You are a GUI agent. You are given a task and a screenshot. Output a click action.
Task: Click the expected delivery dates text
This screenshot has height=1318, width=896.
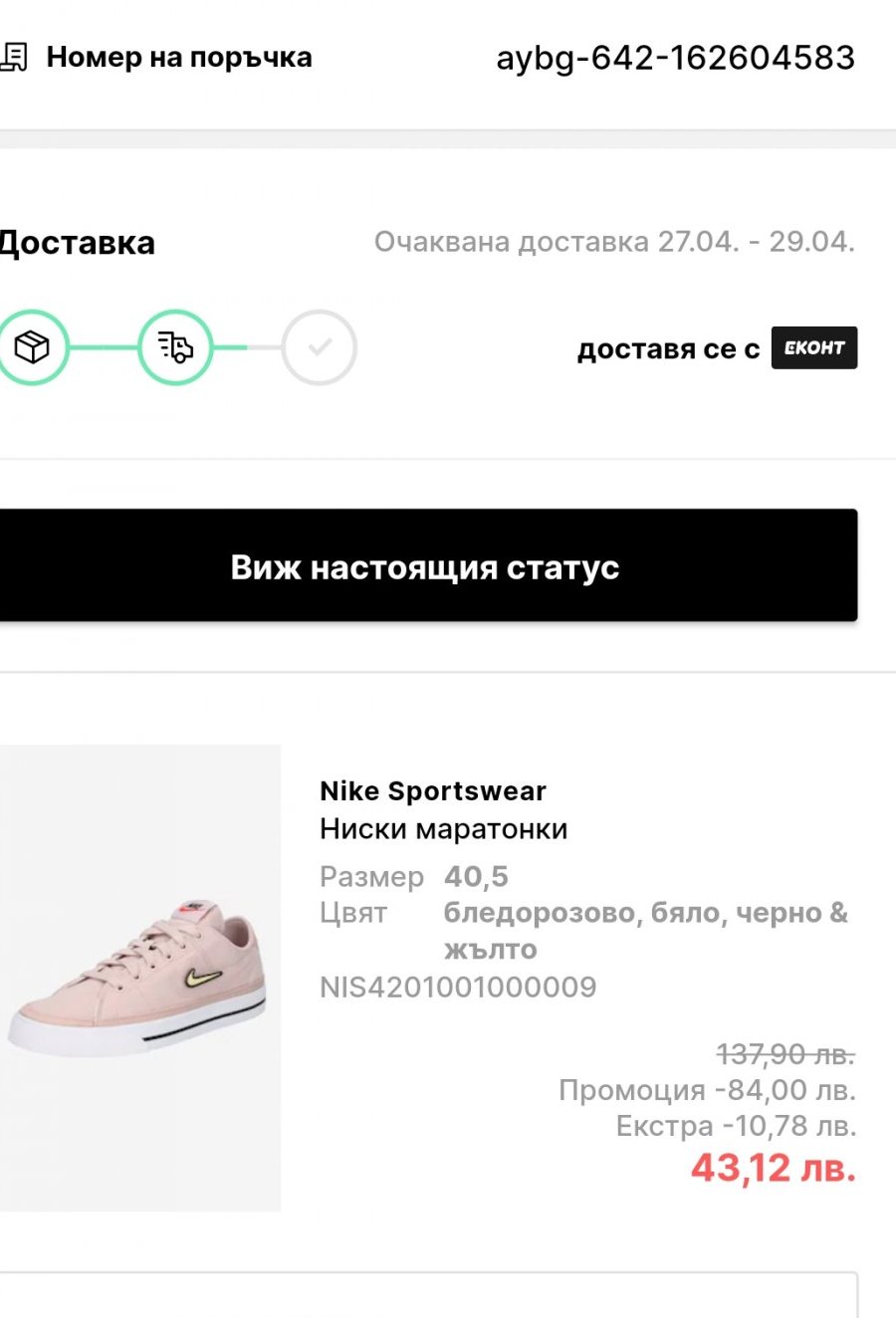[x=614, y=242]
